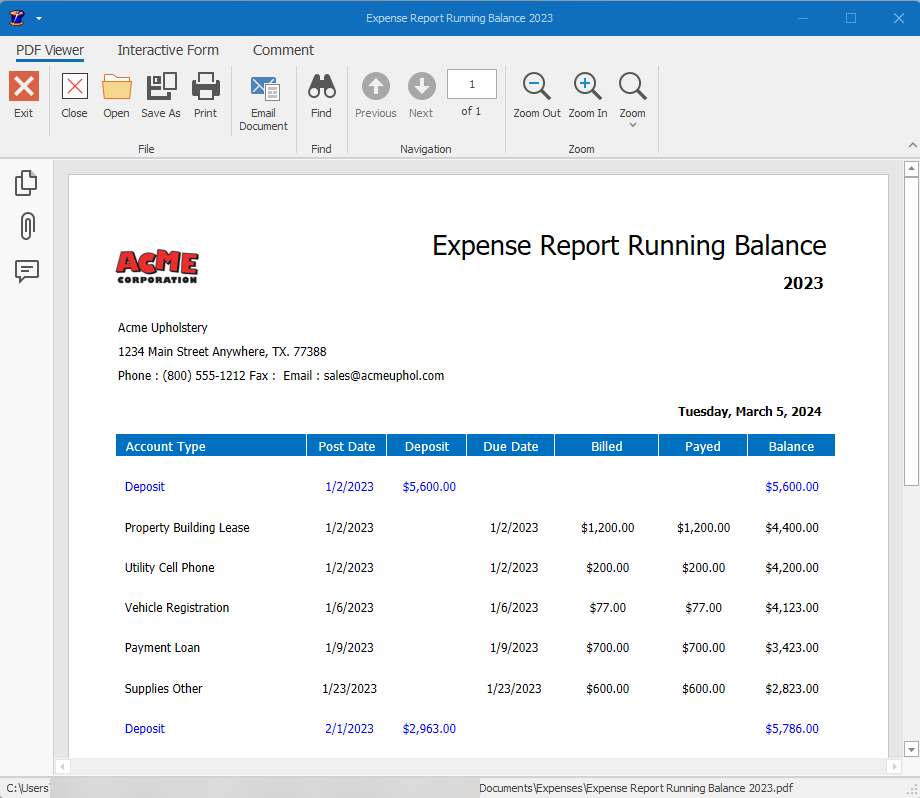Zoom out of the page
The height and width of the screenshot is (798, 920).
536,95
